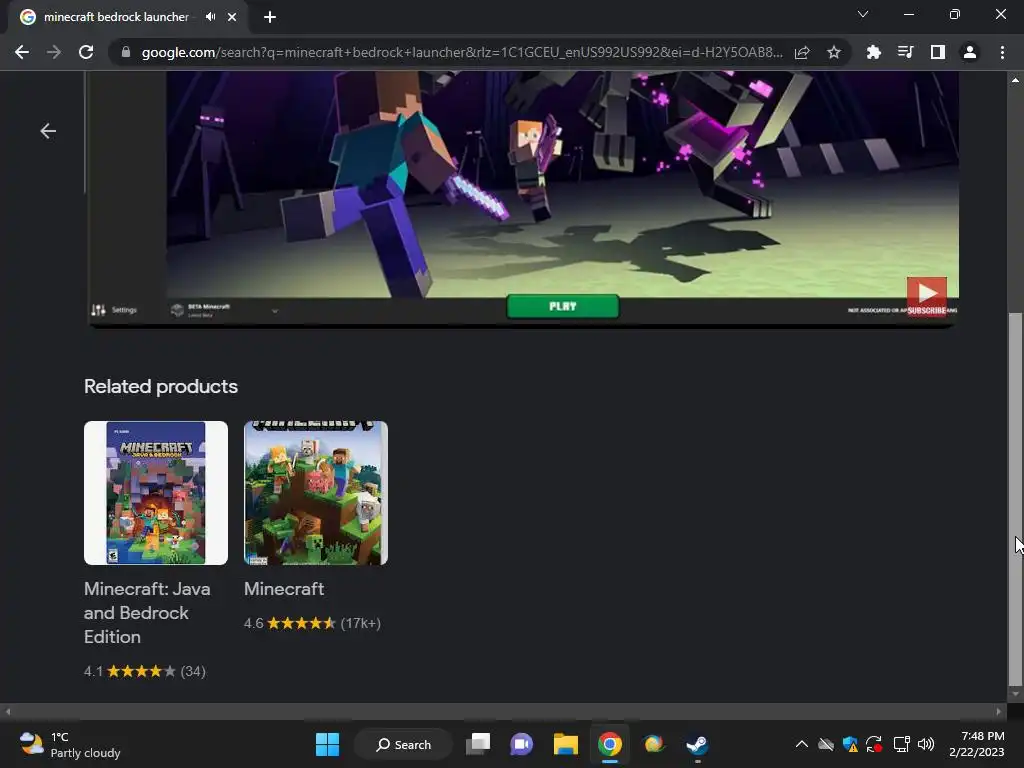The width and height of the screenshot is (1024, 768).
Task: Open the Minecraft product title link
Action: point(284,589)
